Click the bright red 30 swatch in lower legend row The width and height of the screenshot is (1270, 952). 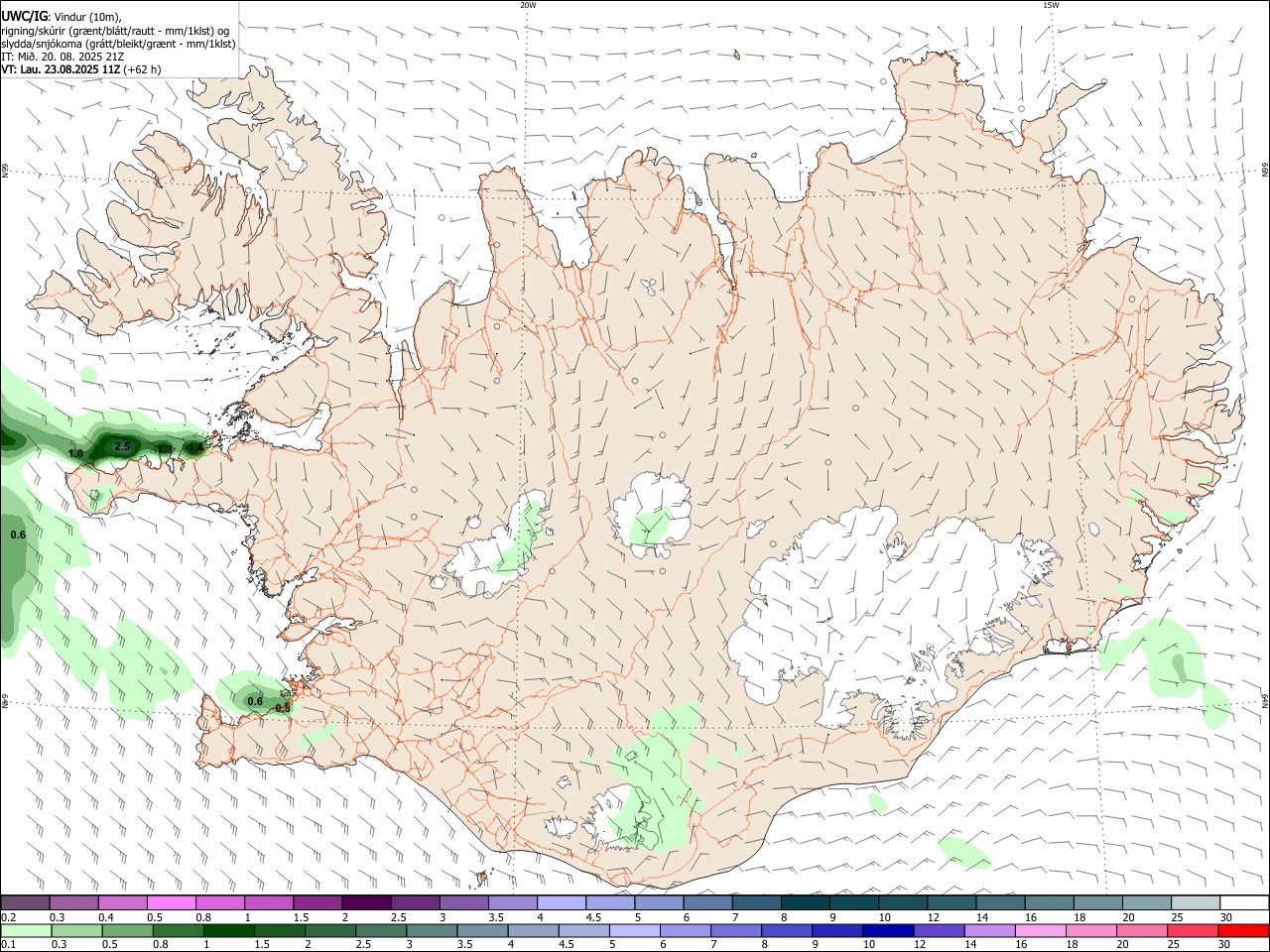[x=1243, y=931]
